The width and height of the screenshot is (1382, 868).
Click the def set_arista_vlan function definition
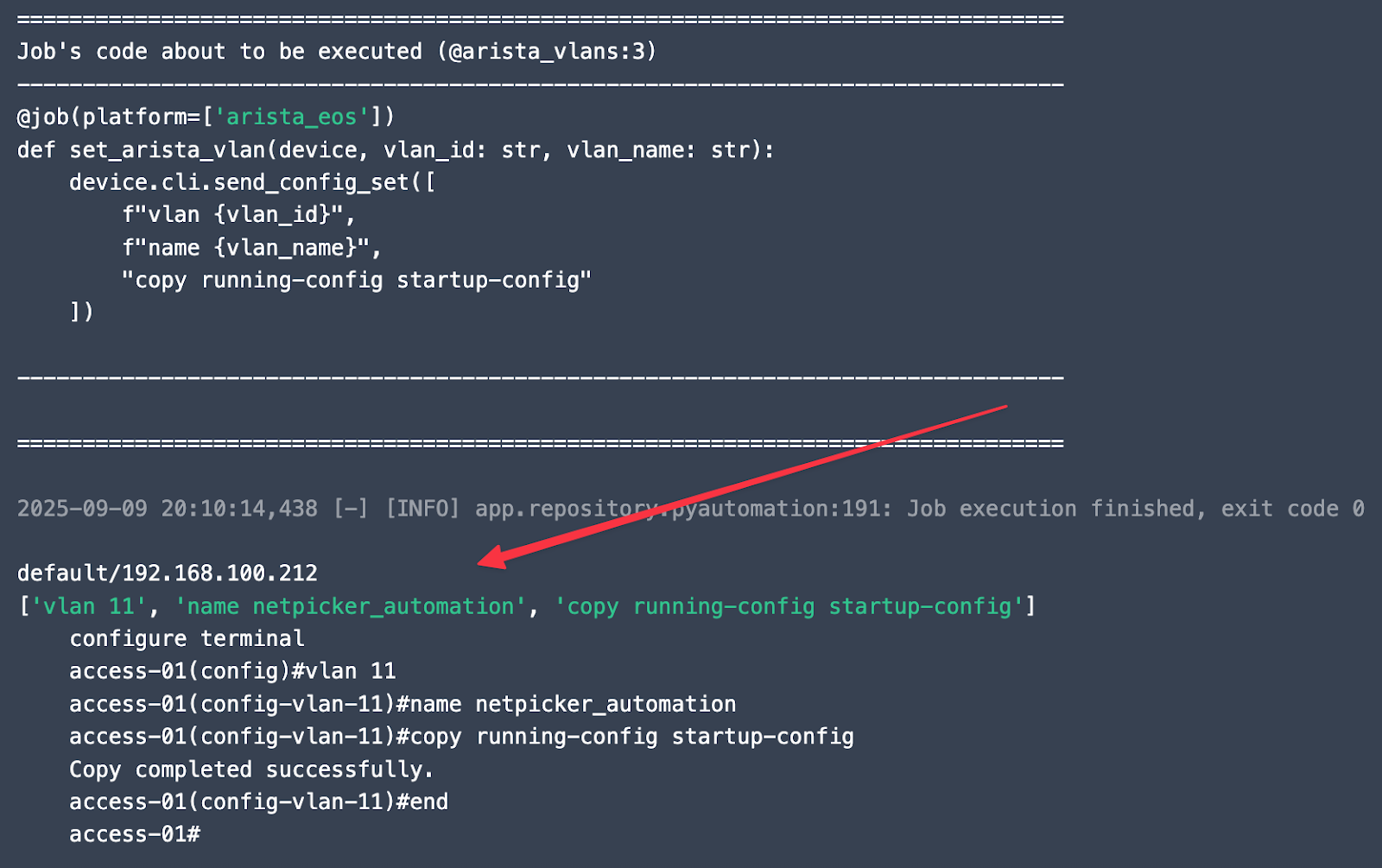point(395,150)
